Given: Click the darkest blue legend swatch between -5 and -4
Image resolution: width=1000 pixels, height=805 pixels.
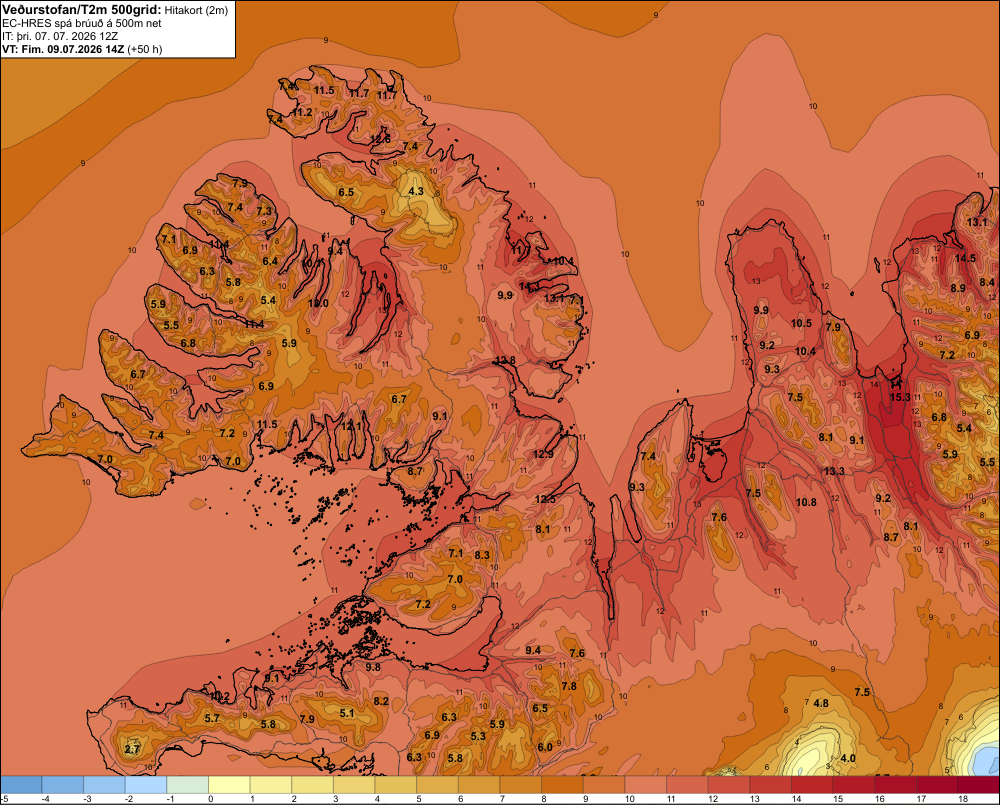Looking at the screenshot, I should (x=22, y=785).
